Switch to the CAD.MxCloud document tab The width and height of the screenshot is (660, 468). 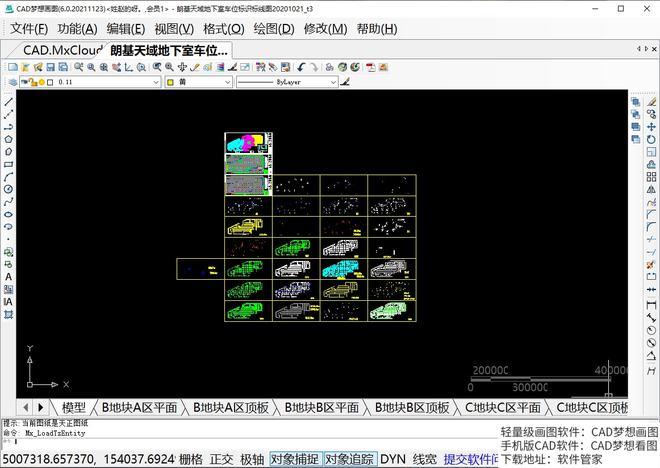(x=62, y=51)
